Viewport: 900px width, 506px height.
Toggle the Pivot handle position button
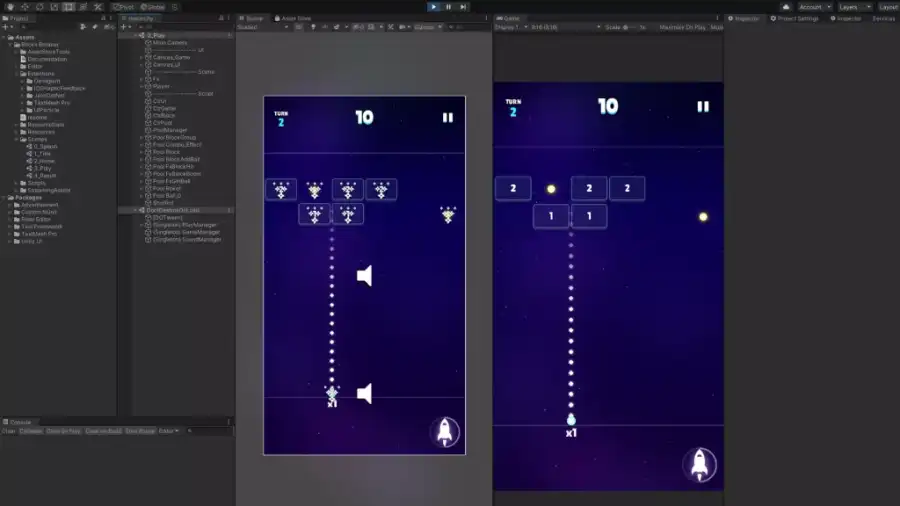(x=125, y=7)
